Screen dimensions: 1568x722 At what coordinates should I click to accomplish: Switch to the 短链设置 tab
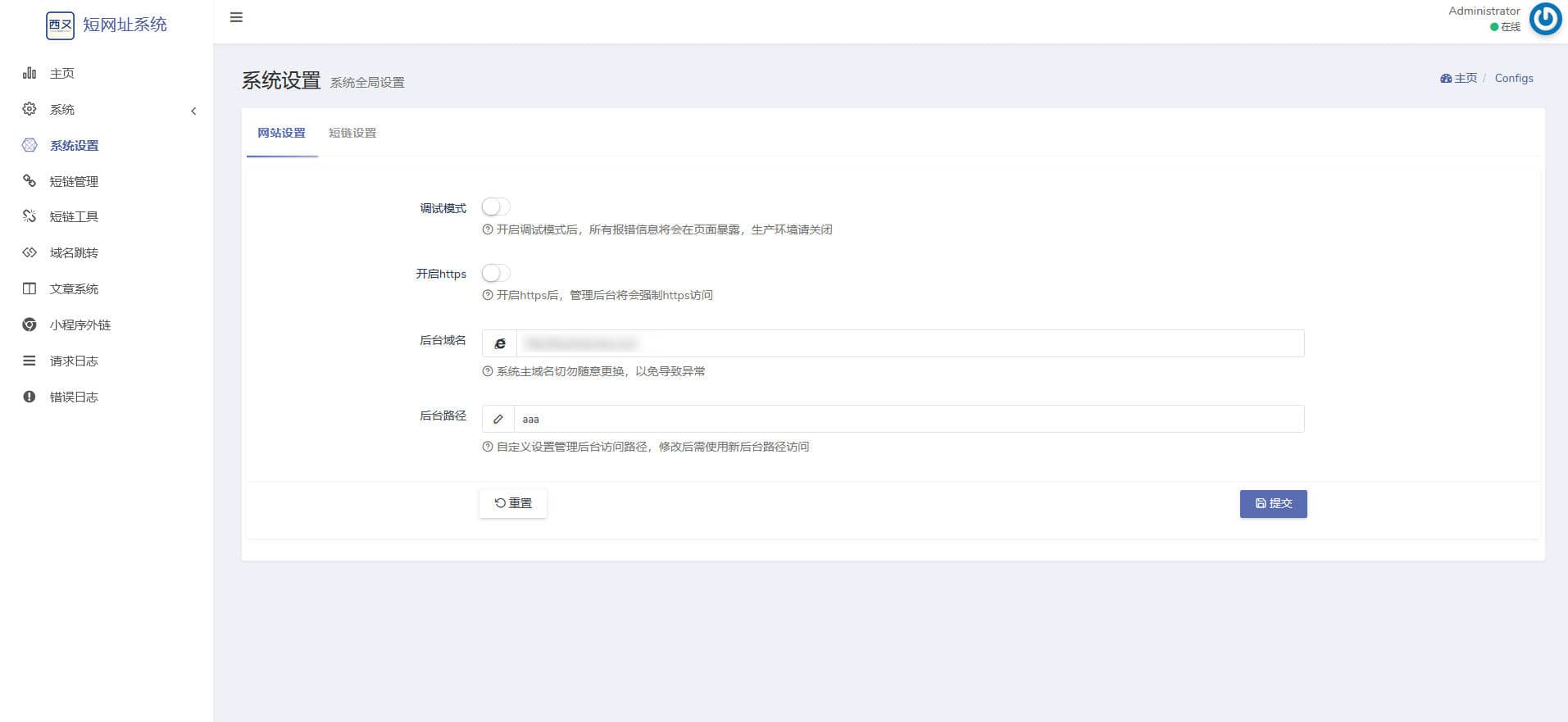click(352, 133)
